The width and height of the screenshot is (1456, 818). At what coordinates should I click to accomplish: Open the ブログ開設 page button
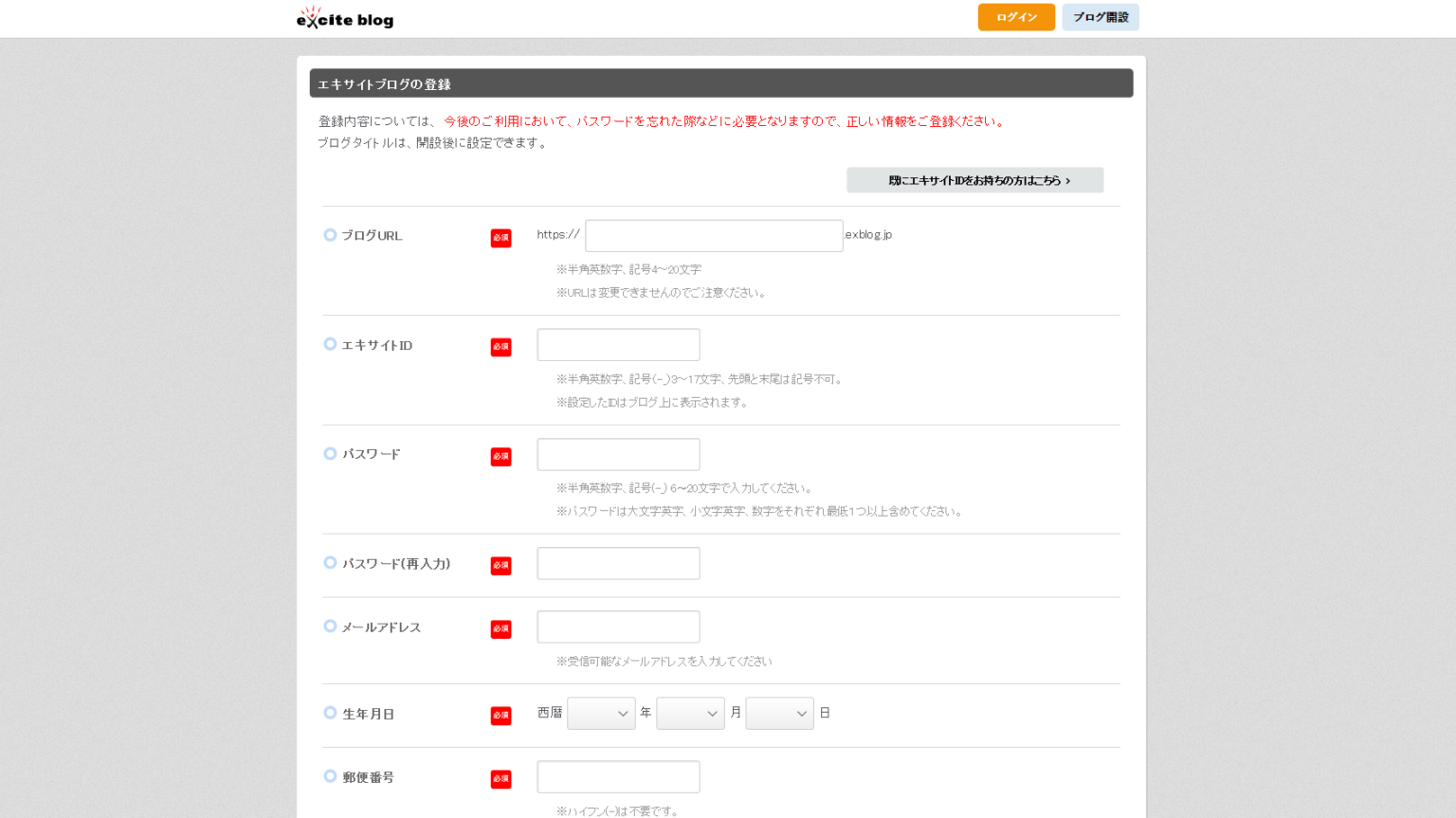click(x=1100, y=17)
